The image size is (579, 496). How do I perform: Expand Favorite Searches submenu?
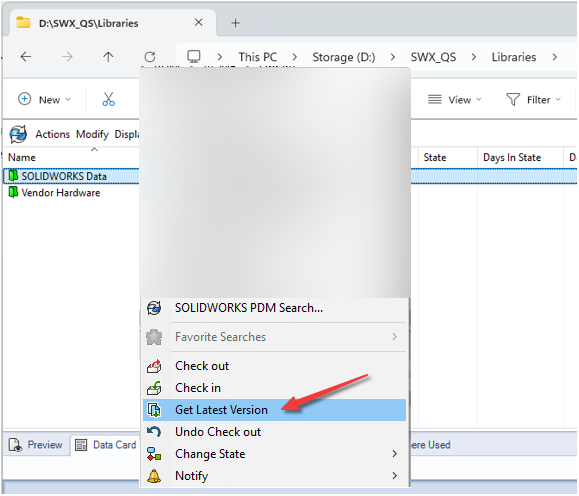tap(274, 337)
